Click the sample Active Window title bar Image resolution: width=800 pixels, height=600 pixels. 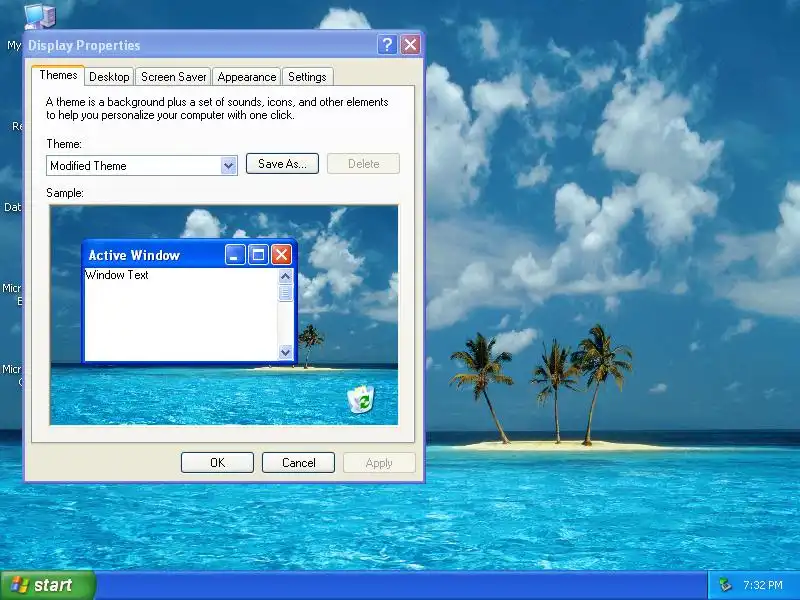(x=189, y=254)
